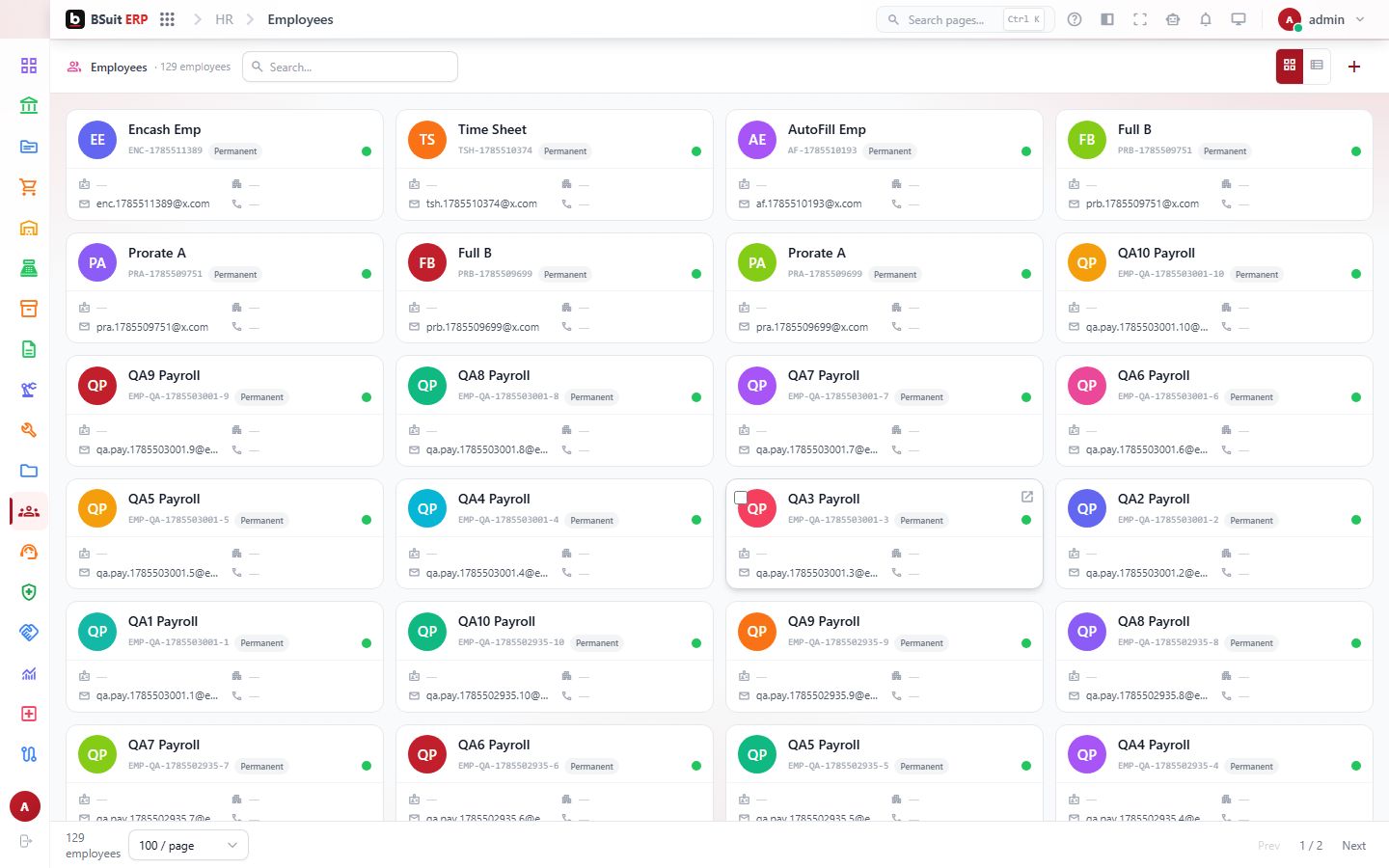
Task: Open the robotic arm manufacturing icon in sidebar
Action: point(29,390)
